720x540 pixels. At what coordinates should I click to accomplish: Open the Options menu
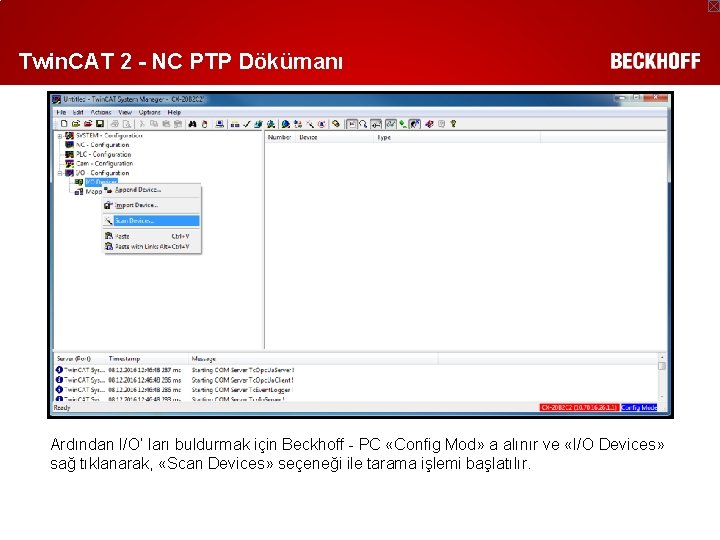[x=150, y=112]
